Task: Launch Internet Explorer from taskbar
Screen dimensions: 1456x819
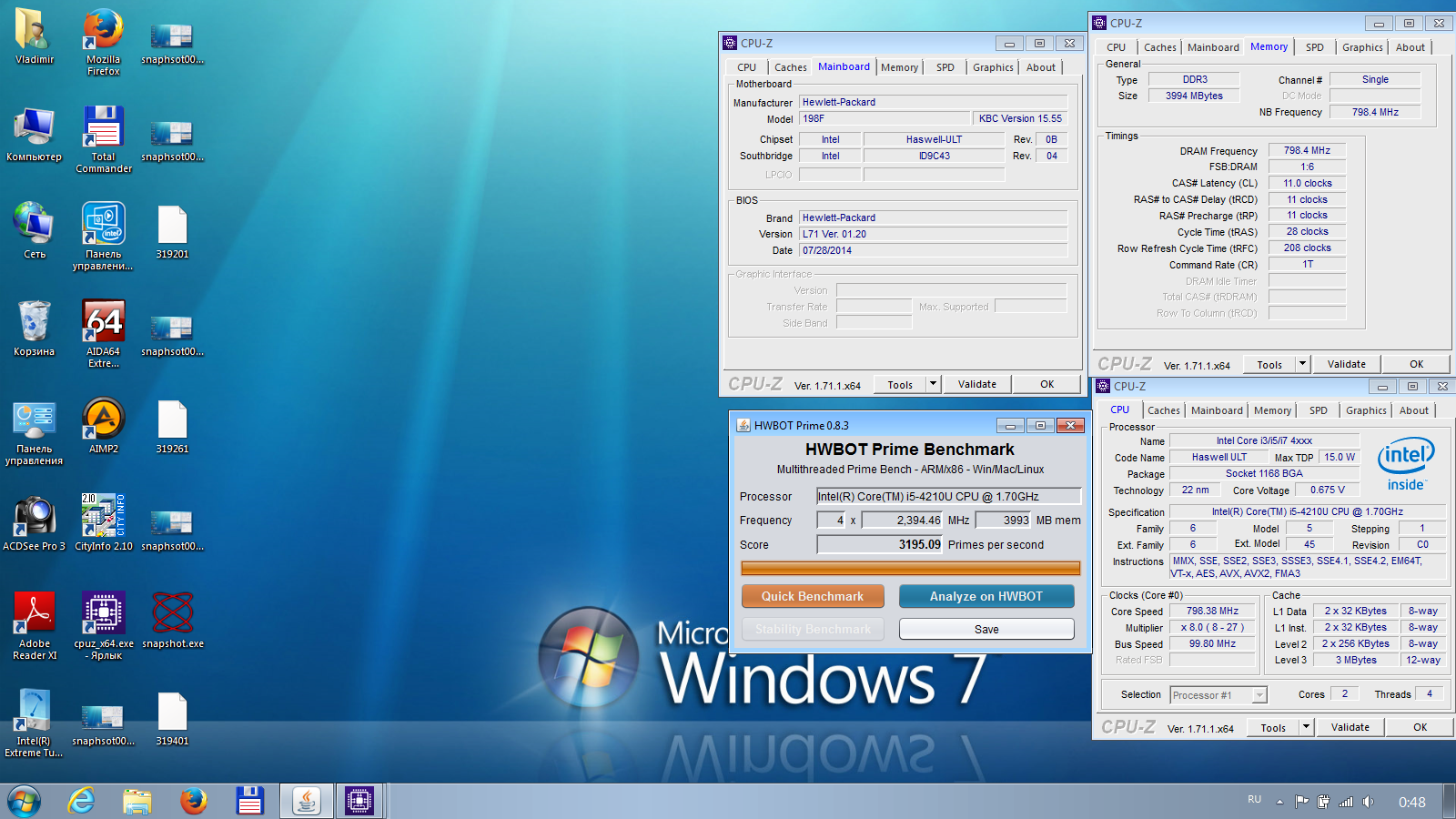Action: tap(82, 802)
